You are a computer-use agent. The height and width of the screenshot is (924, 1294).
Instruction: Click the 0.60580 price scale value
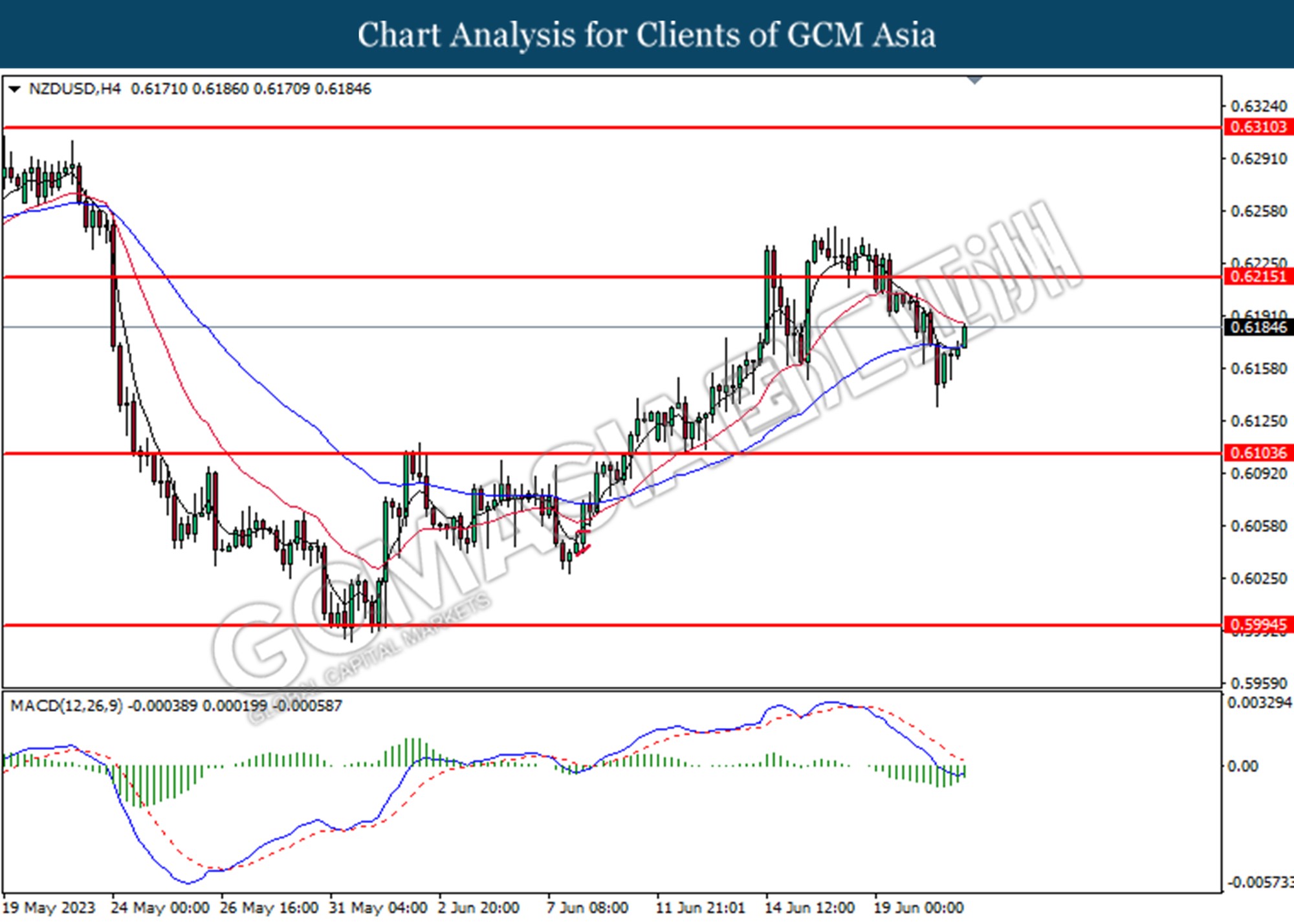point(1258,525)
